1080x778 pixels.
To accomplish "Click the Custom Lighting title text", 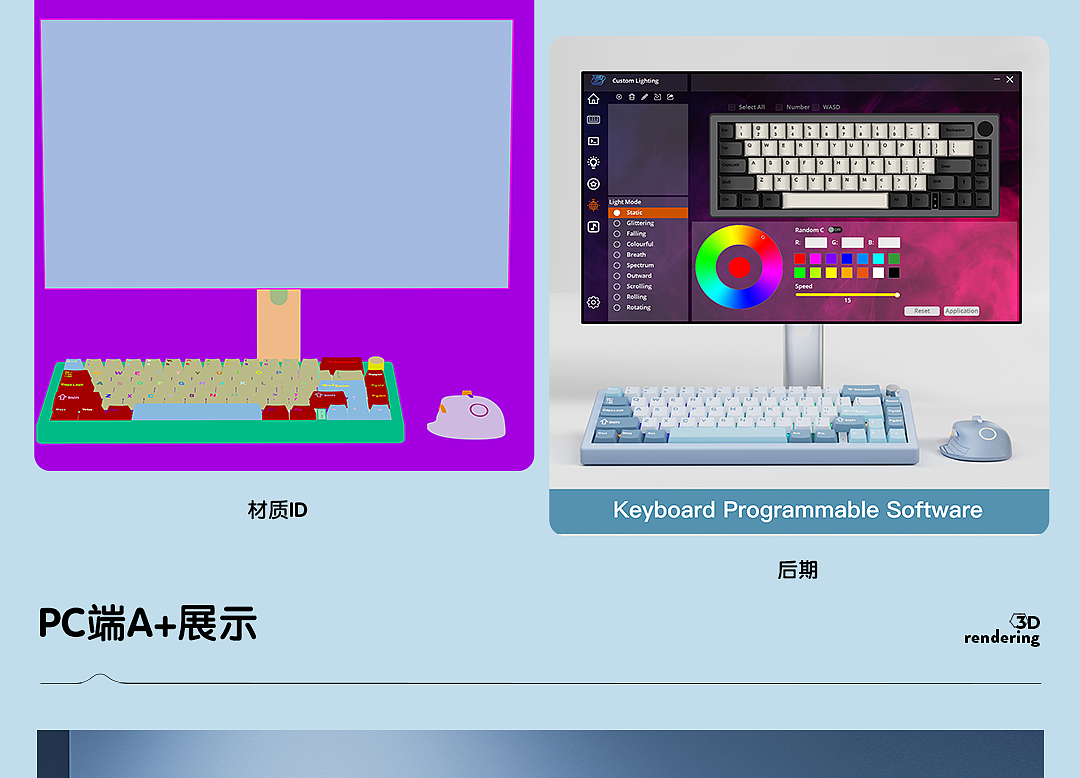I will click(x=636, y=81).
